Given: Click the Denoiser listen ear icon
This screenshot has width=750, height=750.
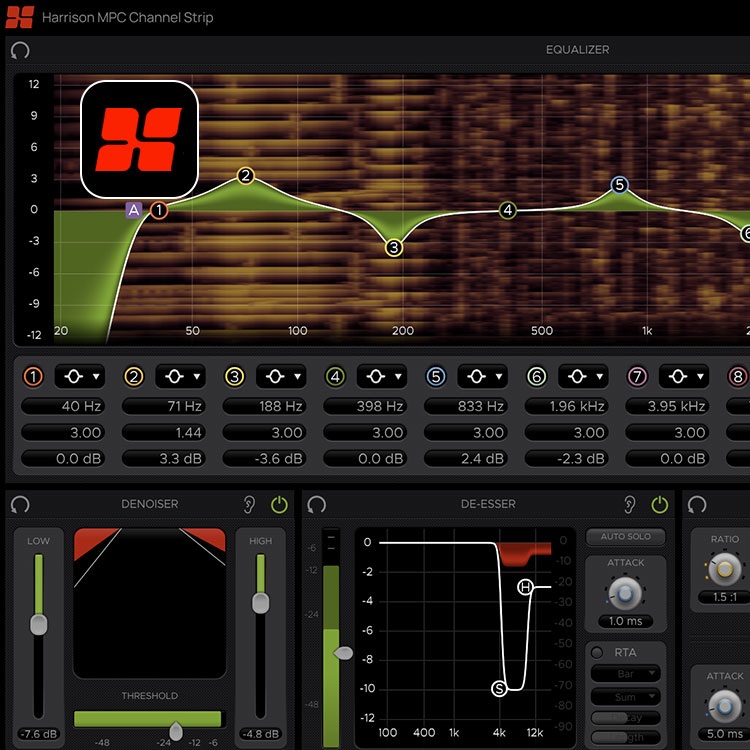Looking at the screenshot, I should 250,505.
